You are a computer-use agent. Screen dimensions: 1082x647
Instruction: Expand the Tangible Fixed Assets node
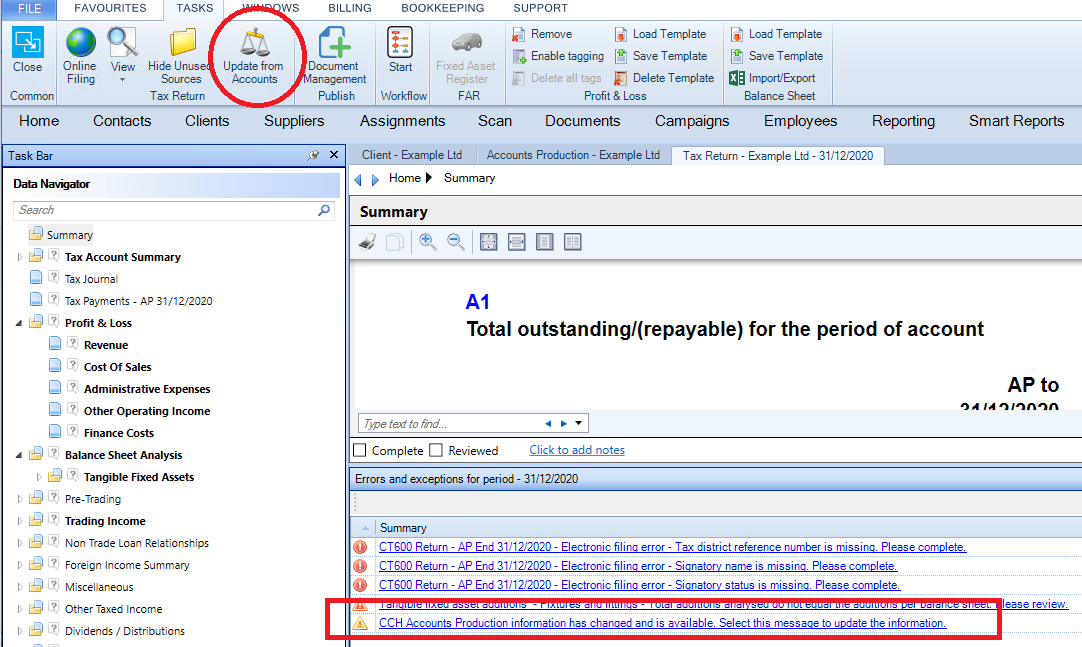39,477
